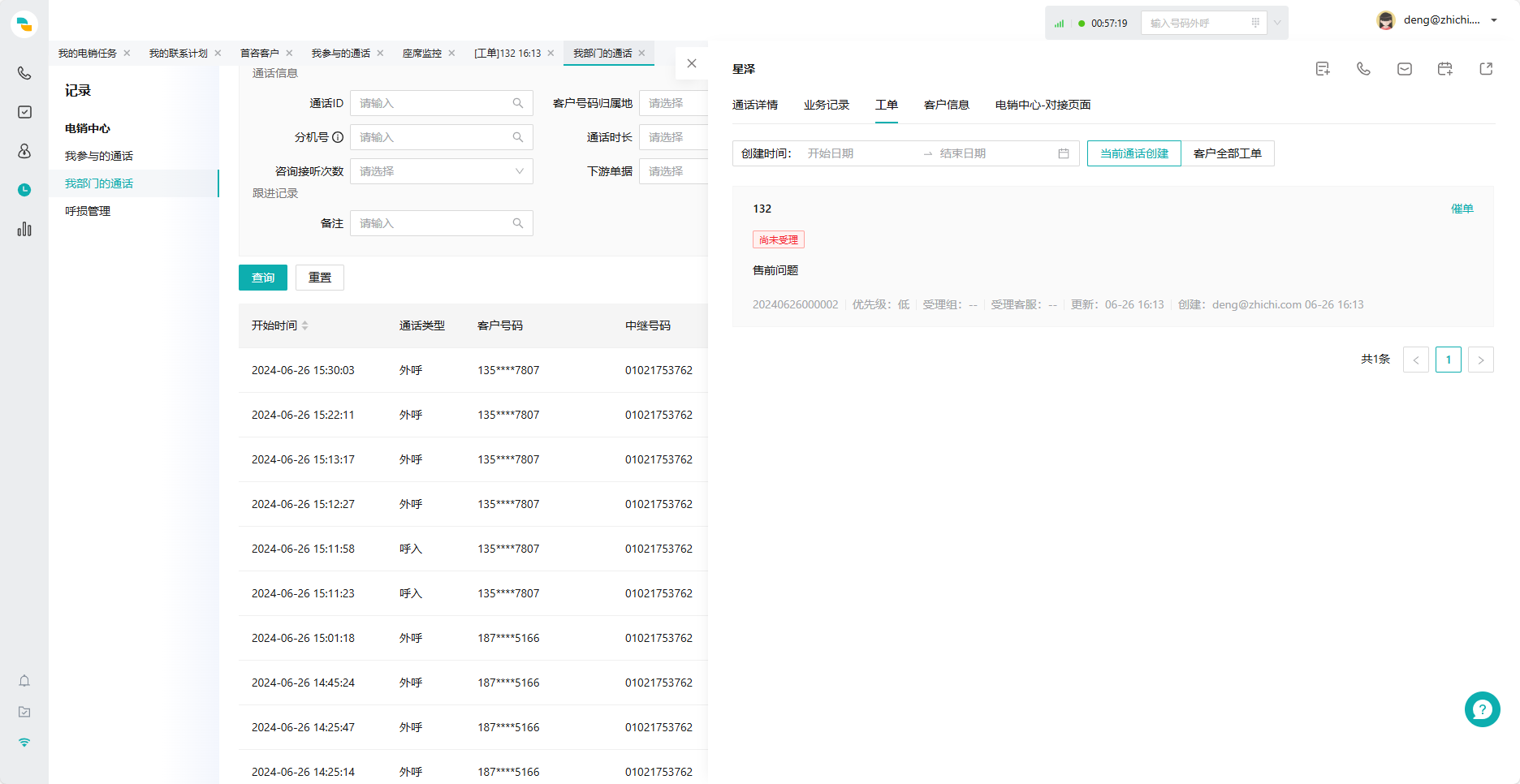
Task: Click the signal strength icon in top bar
Action: click(1059, 24)
